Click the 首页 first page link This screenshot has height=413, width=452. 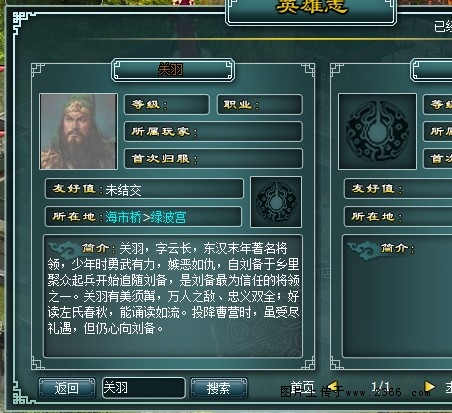(x=302, y=387)
